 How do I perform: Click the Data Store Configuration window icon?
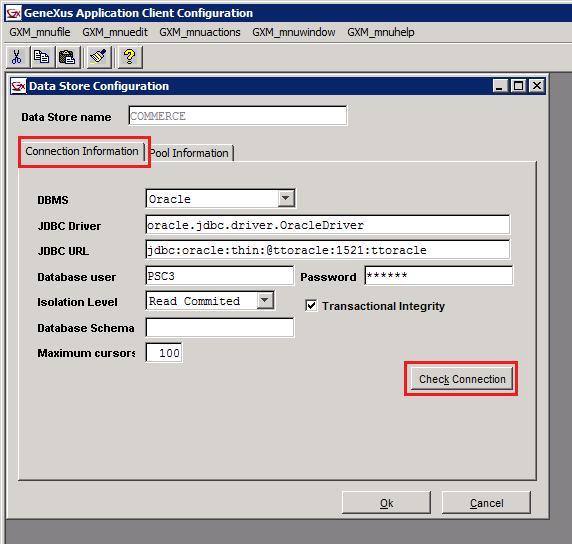click(x=18, y=86)
